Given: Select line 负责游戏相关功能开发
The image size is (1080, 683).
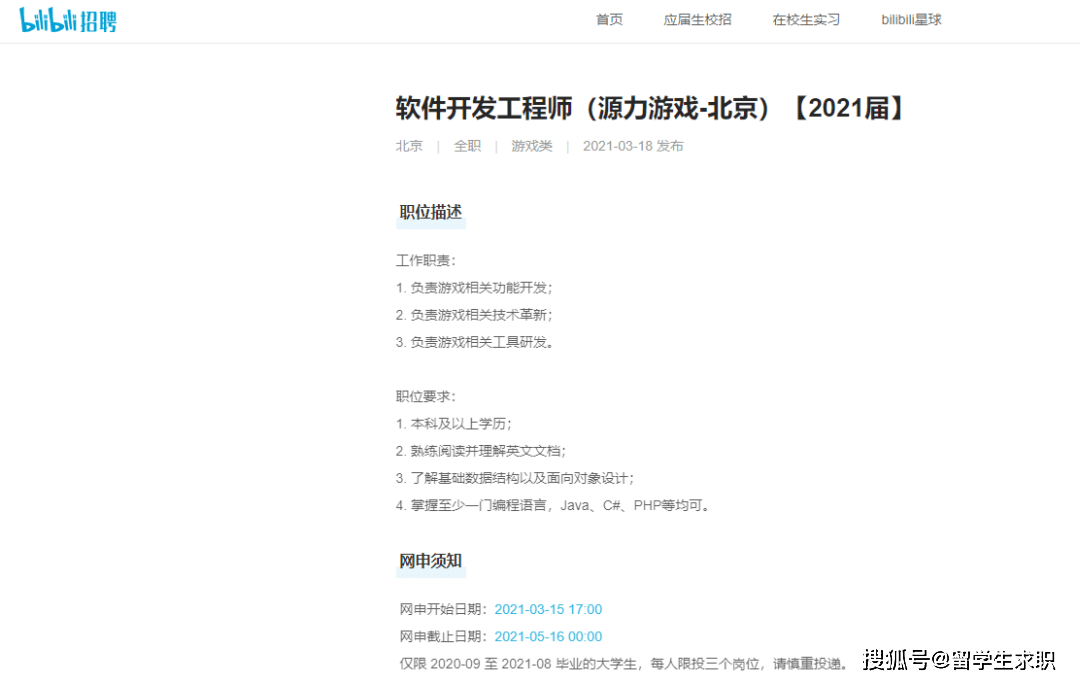Looking at the screenshot, I should point(474,288).
